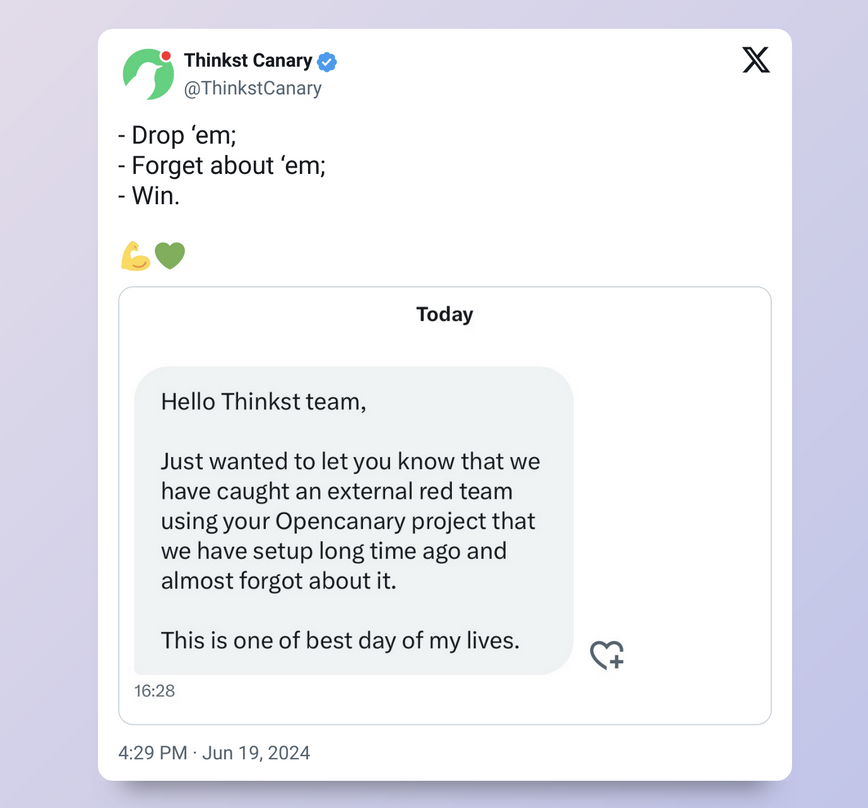
Task: Click the 16:28 message time
Action: pos(155,690)
